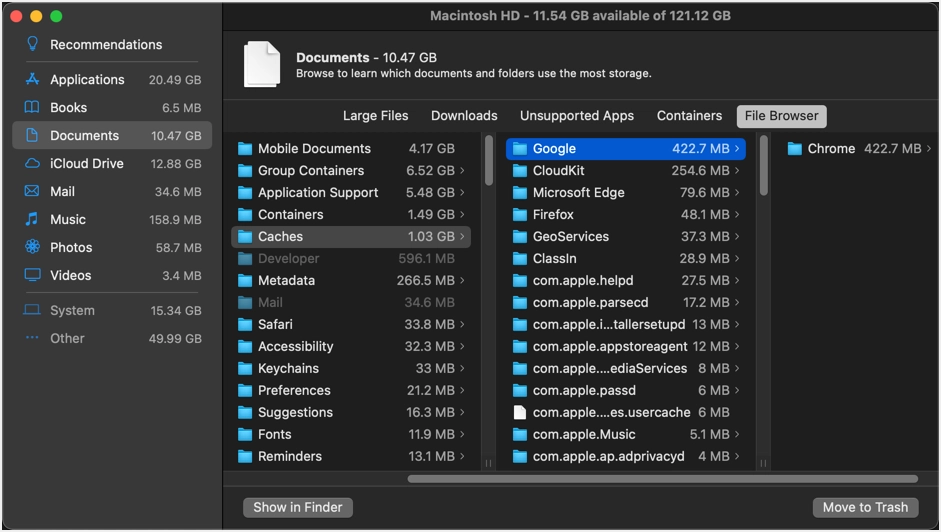Click the second column vertical scrollbar
This screenshot has width=941, height=532.
(x=763, y=166)
